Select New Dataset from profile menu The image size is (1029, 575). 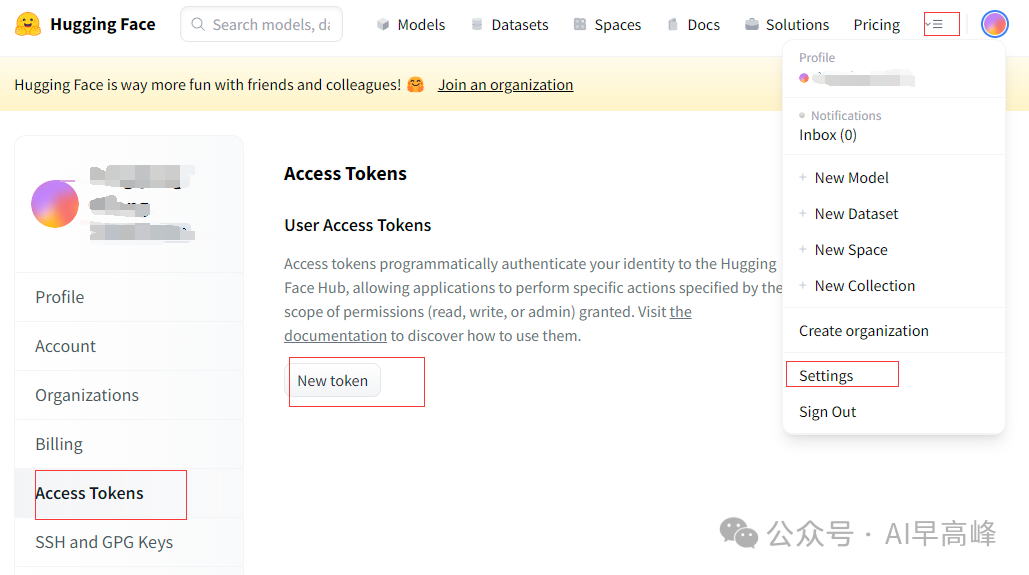[856, 214]
